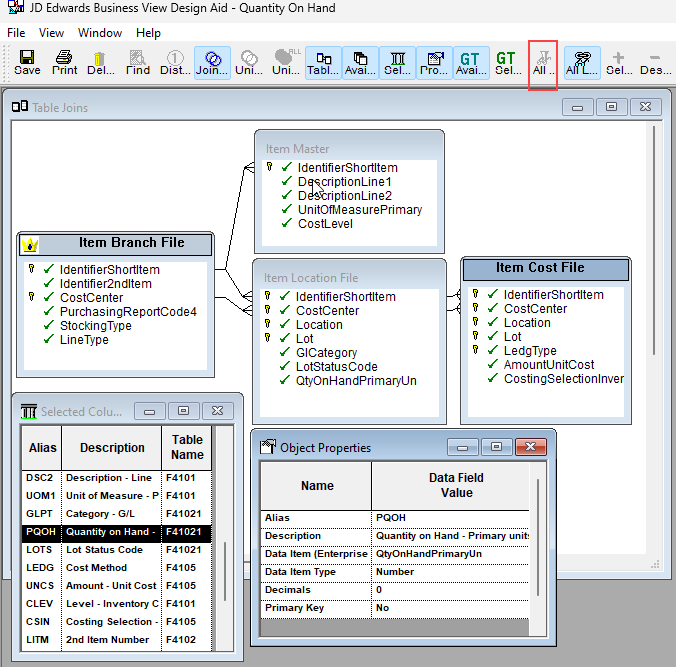Viewport: 676px width, 667px height.
Task: Click the Save toolbar icon
Action: [27, 63]
